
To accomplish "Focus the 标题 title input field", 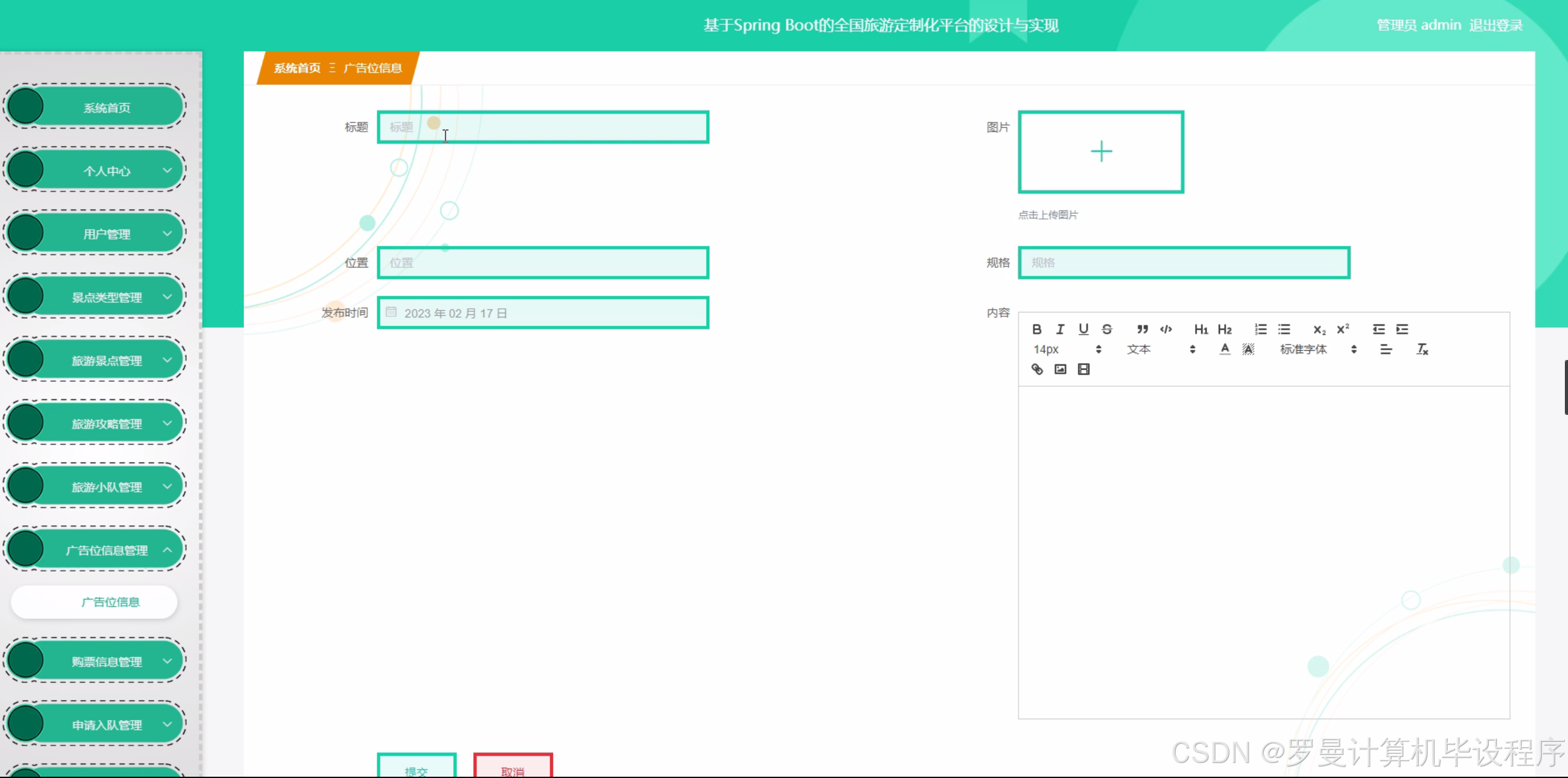I will (543, 127).
